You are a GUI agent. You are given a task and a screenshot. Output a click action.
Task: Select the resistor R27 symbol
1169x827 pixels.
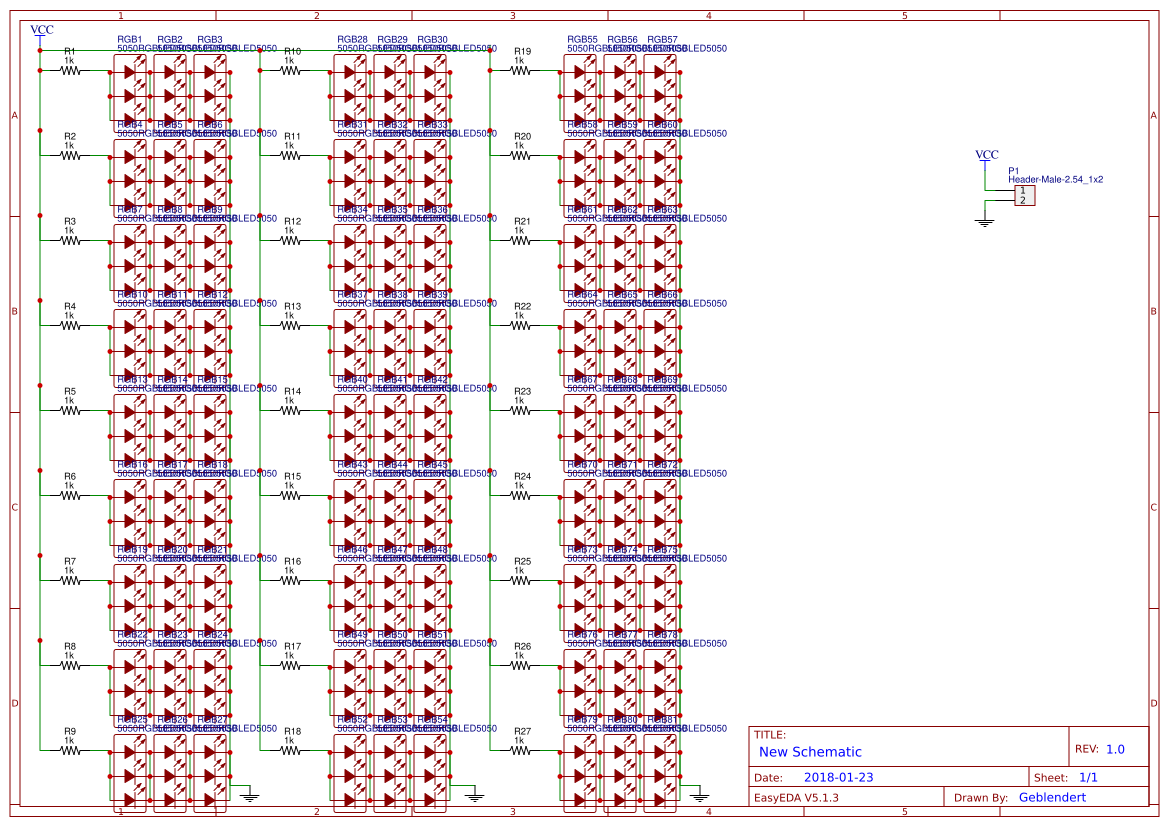click(x=518, y=748)
